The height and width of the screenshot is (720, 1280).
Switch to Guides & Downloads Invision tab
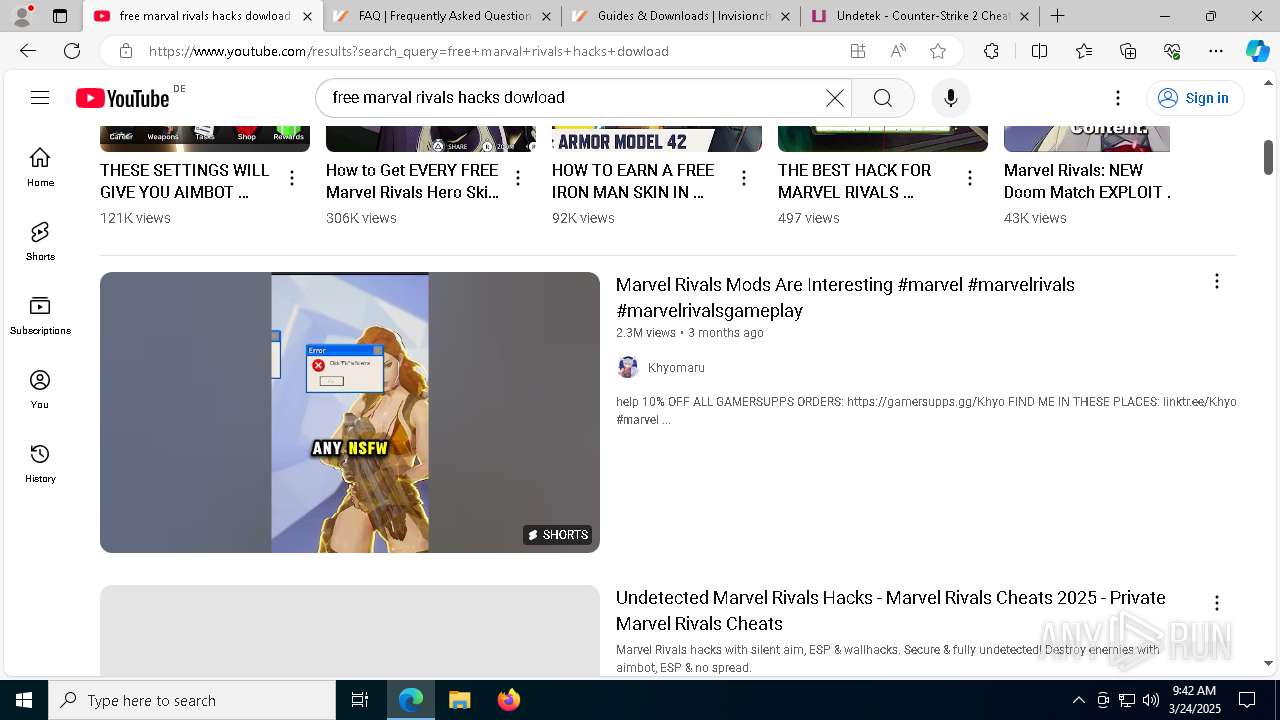pos(680,16)
